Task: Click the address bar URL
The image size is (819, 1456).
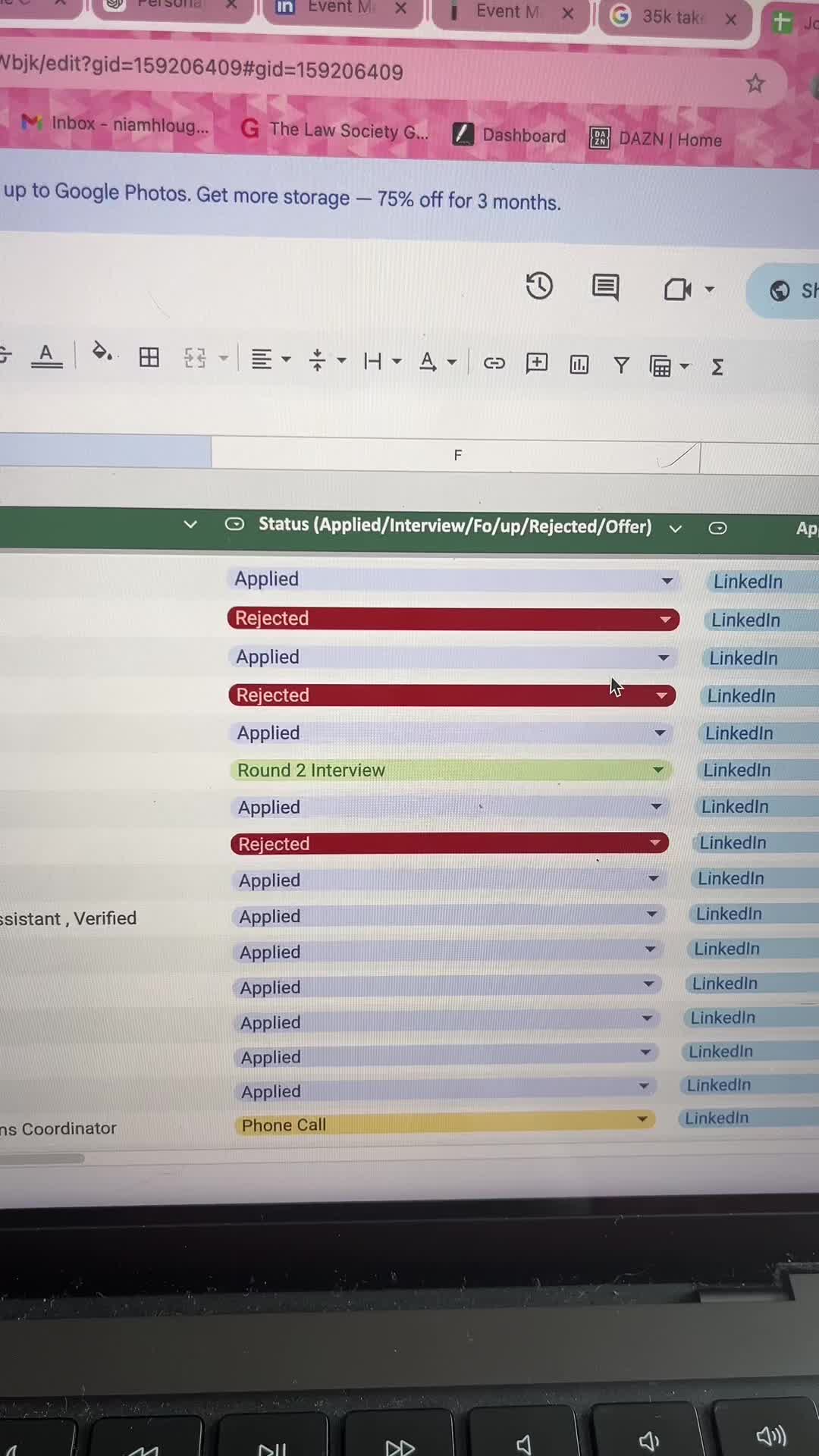Action: [x=202, y=68]
